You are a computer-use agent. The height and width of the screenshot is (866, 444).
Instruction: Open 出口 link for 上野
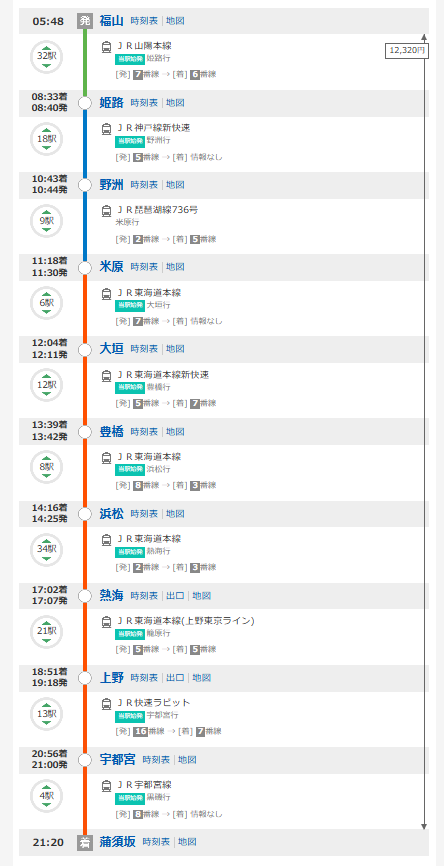pyautogui.click(x=176, y=678)
